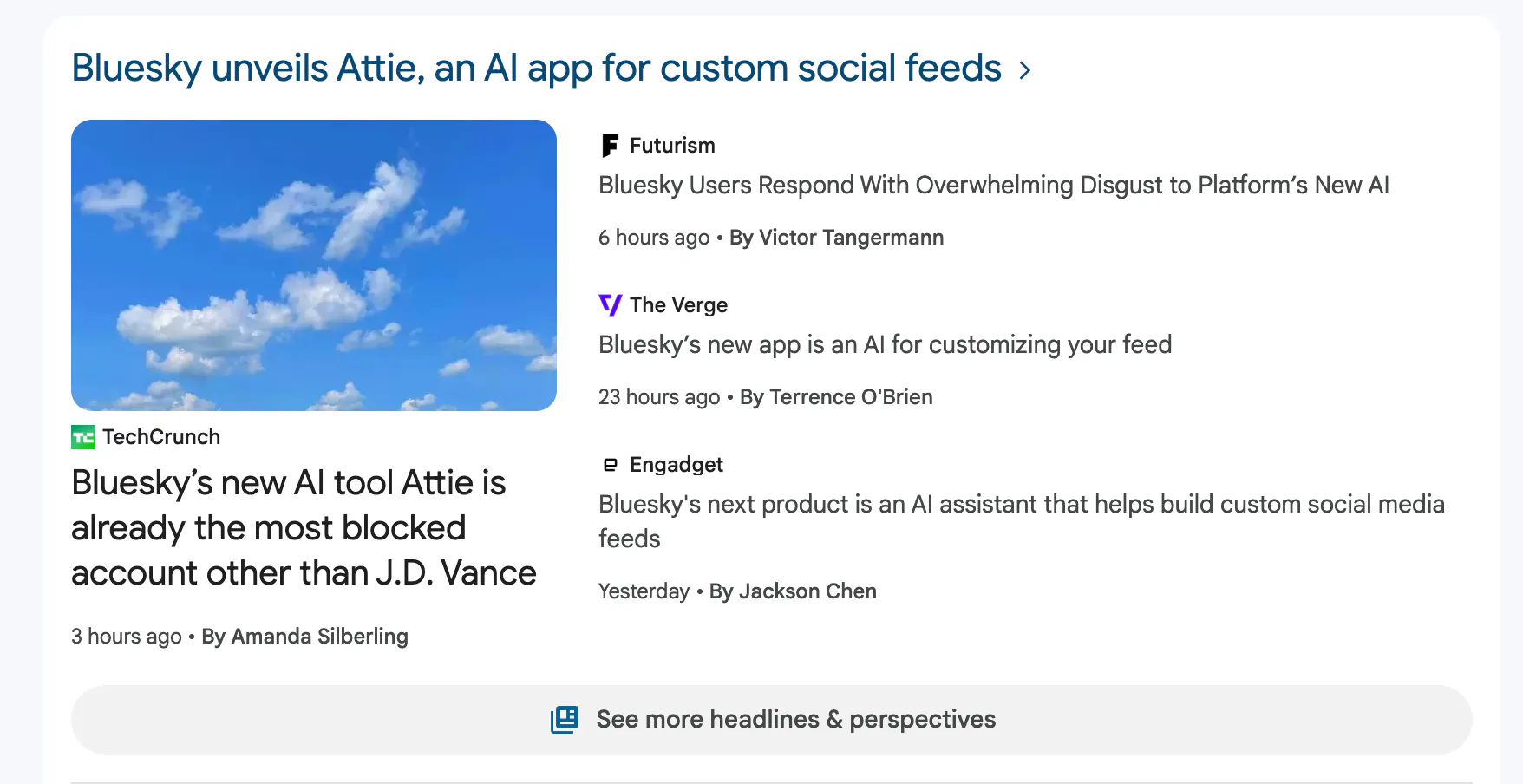
Task: Click the byline By Jackson Chen
Action: [x=793, y=591]
